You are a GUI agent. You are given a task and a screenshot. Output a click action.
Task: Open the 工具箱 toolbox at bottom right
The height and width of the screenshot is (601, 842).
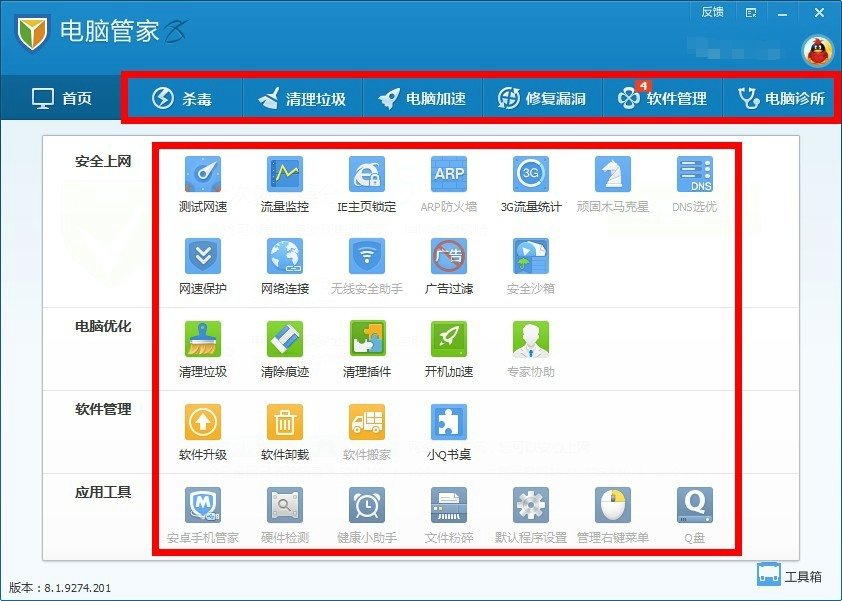[x=790, y=574]
